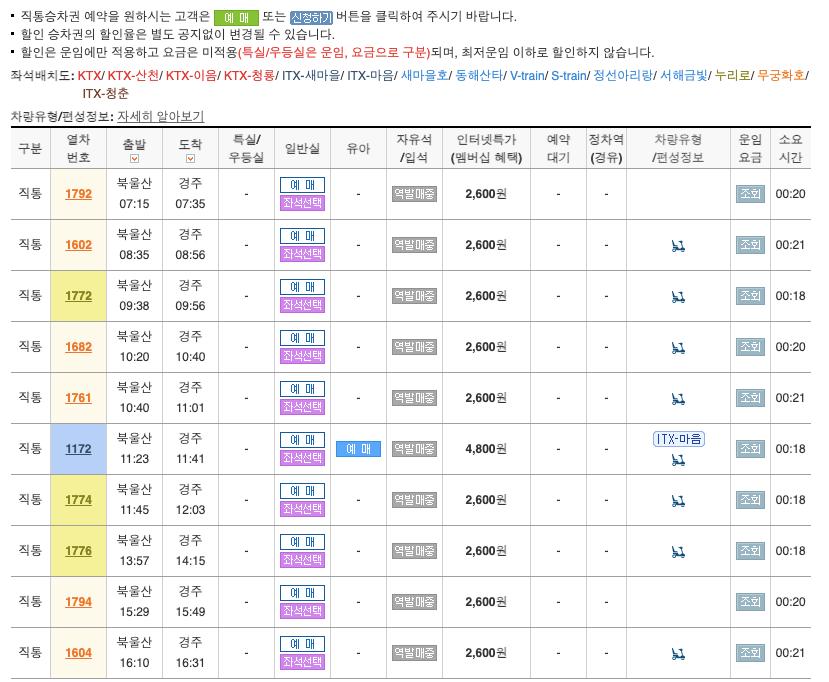This screenshot has height=682, width=829.
Task: Click ITX-마음 badge in train 1172 row
Action: 677,439
